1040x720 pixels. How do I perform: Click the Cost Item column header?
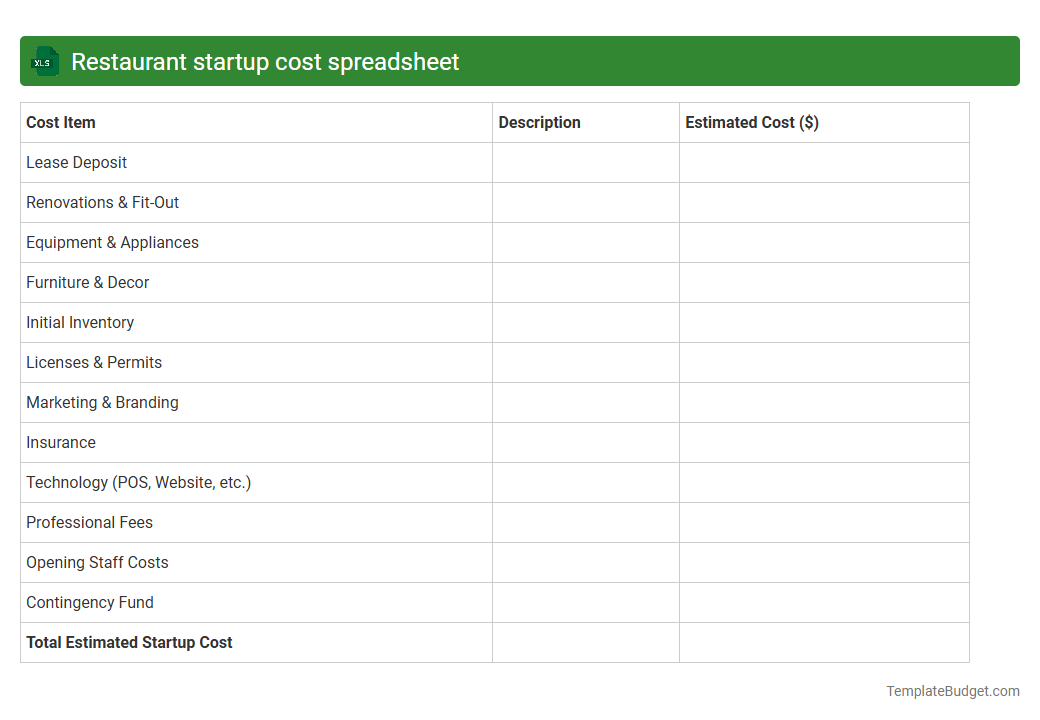[x=60, y=122]
